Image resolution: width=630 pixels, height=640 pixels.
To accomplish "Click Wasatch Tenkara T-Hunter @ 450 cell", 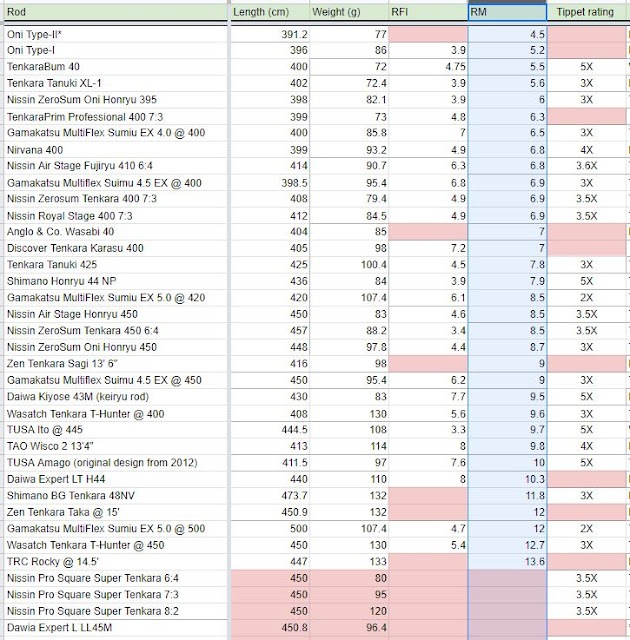I will (x=115, y=545).
